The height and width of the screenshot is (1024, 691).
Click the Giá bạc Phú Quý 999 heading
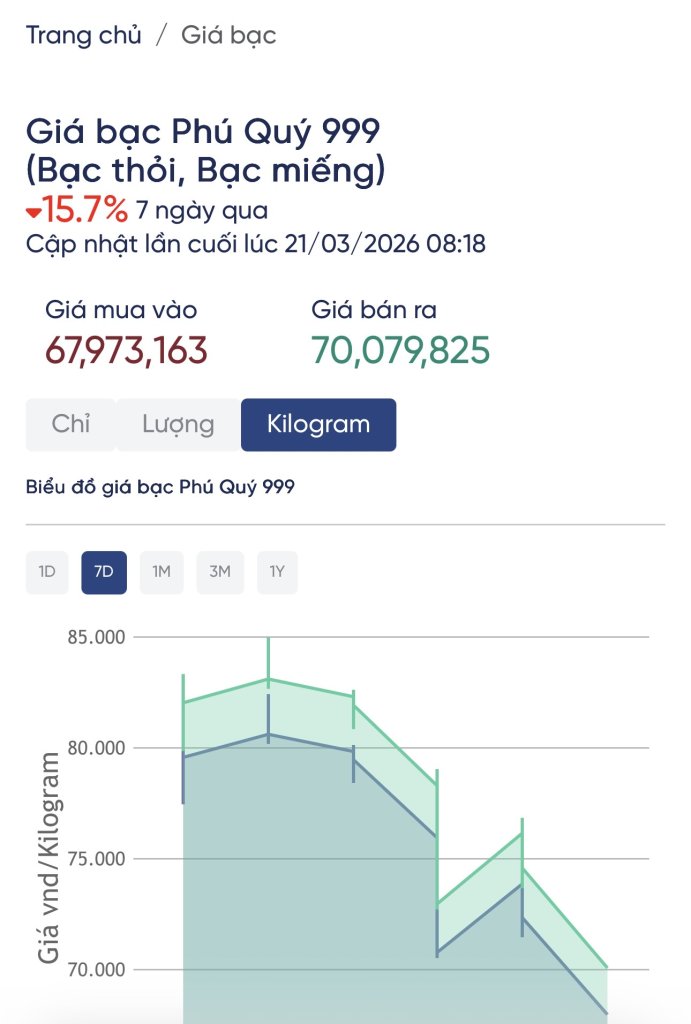tap(205, 150)
